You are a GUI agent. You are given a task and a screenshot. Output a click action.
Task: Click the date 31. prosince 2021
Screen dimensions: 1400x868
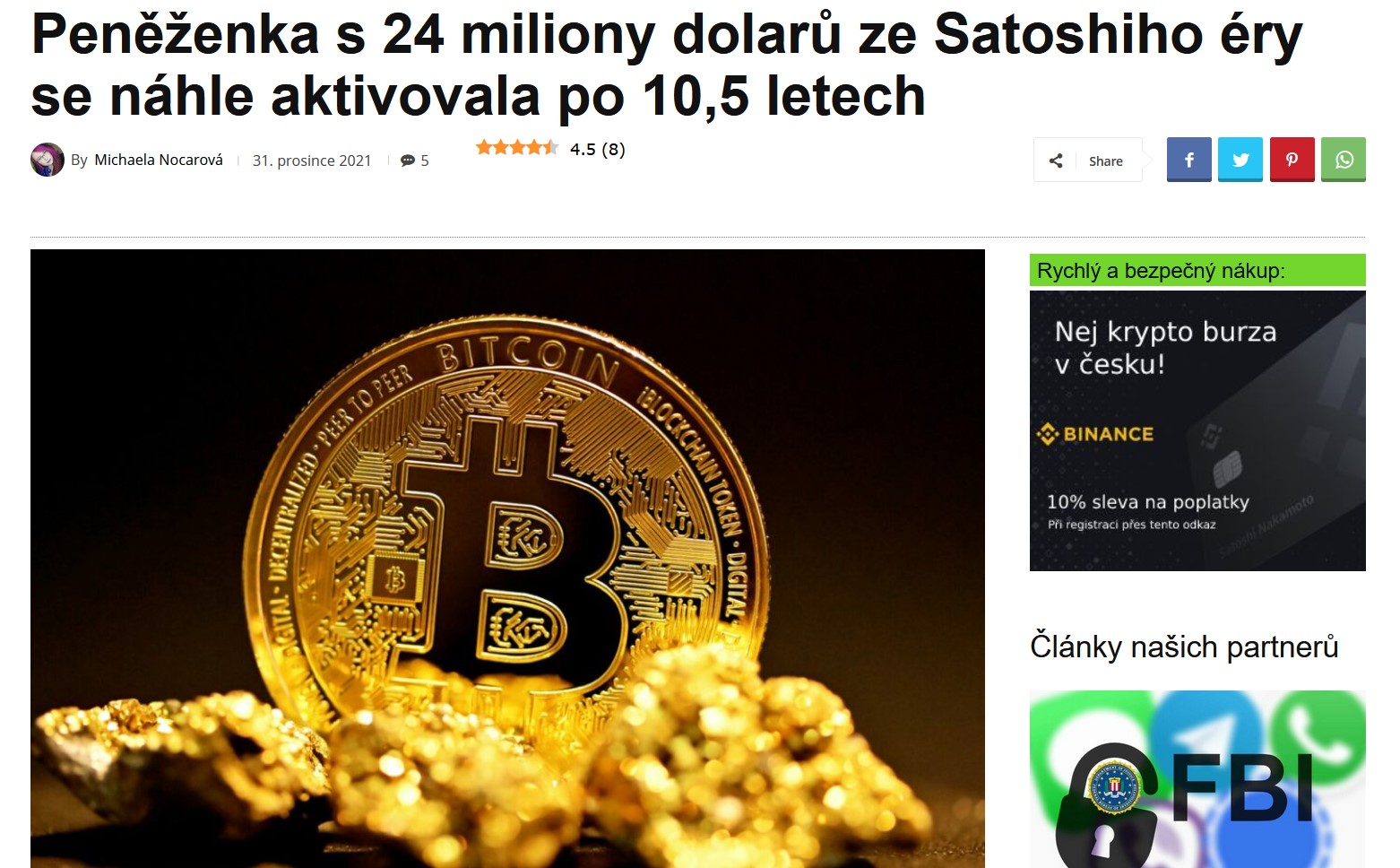pyautogui.click(x=312, y=161)
